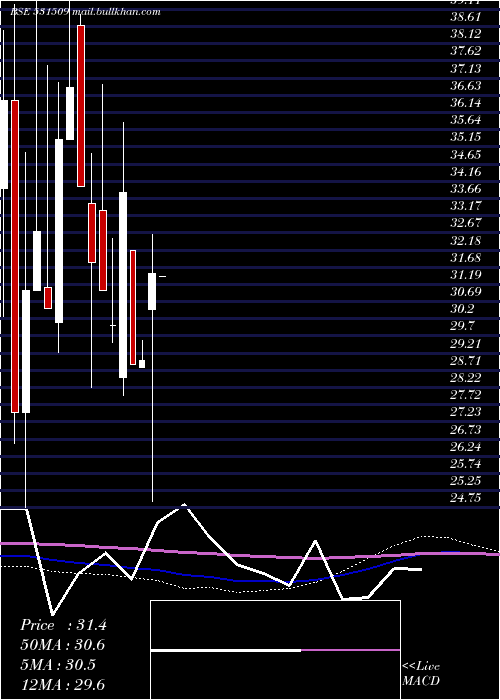Click the 5MA : 30.5 readout
The image size is (500, 700).
click(x=58, y=665)
